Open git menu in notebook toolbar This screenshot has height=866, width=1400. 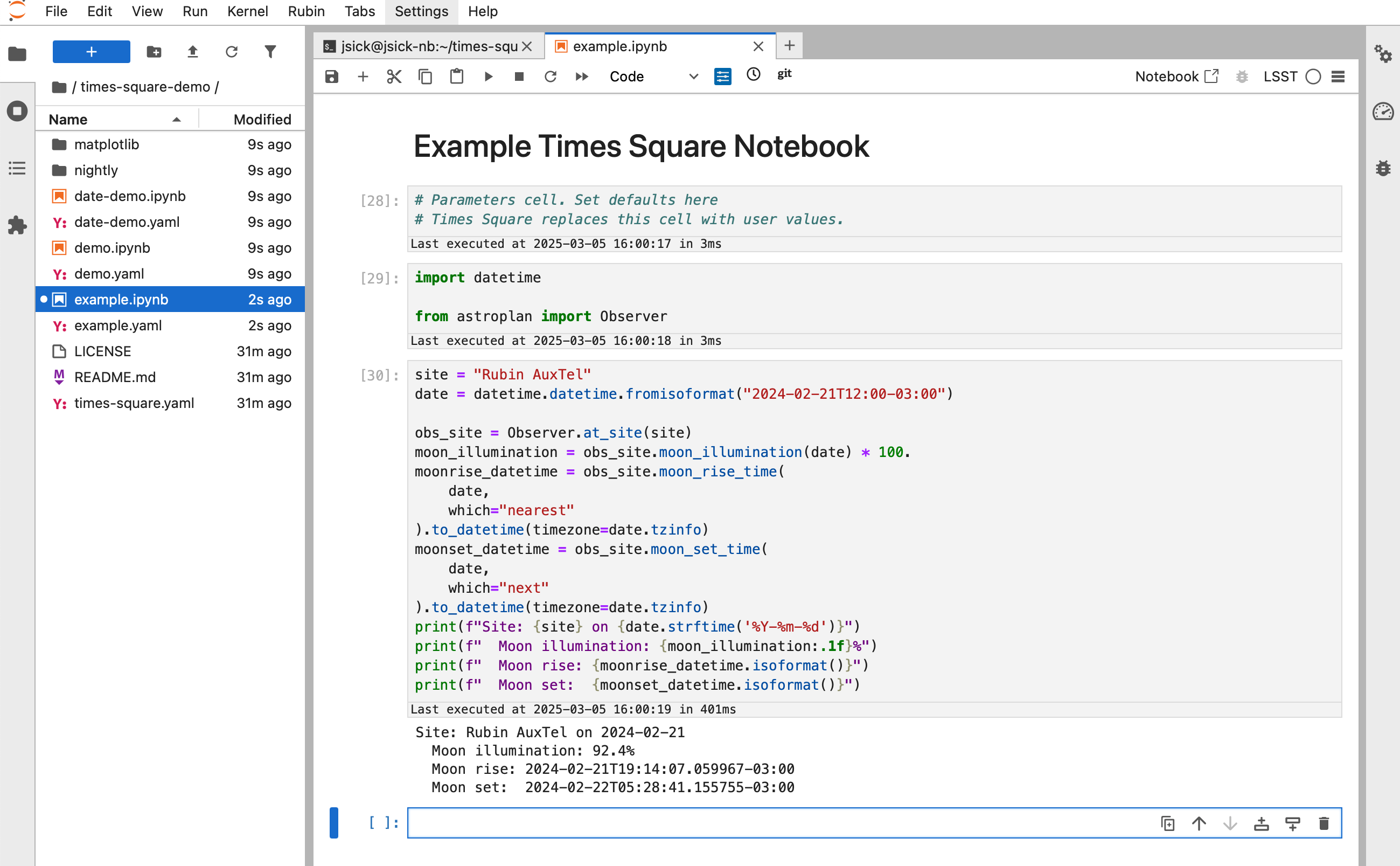[x=784, y=74]
